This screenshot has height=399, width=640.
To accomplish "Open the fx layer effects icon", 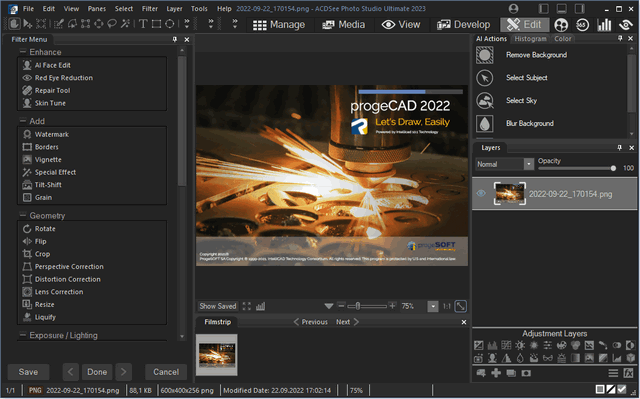I will pos(629,373).
